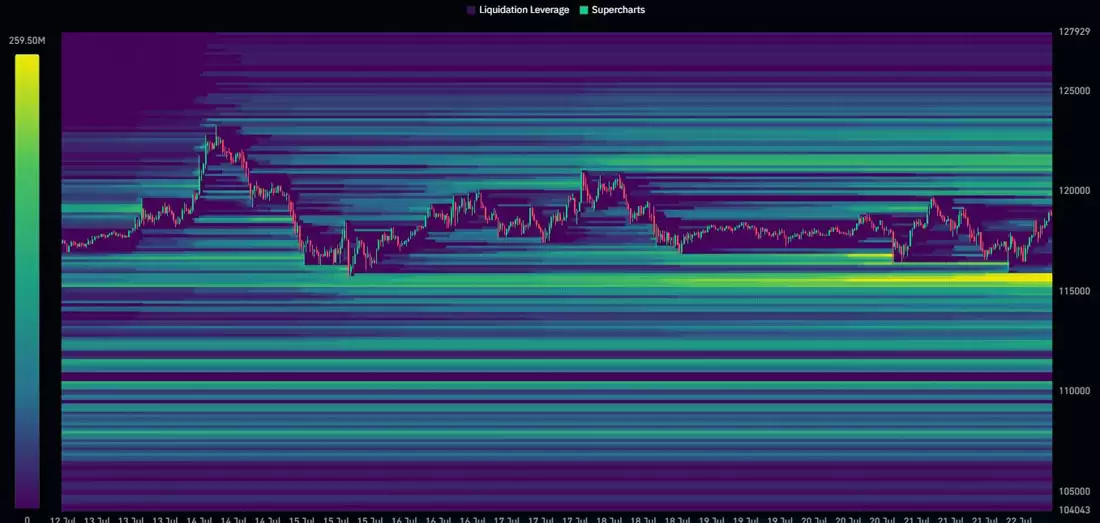Click the 125000 price axis label
Viewport: 1100px width, 523px height.
point(1074,91)
